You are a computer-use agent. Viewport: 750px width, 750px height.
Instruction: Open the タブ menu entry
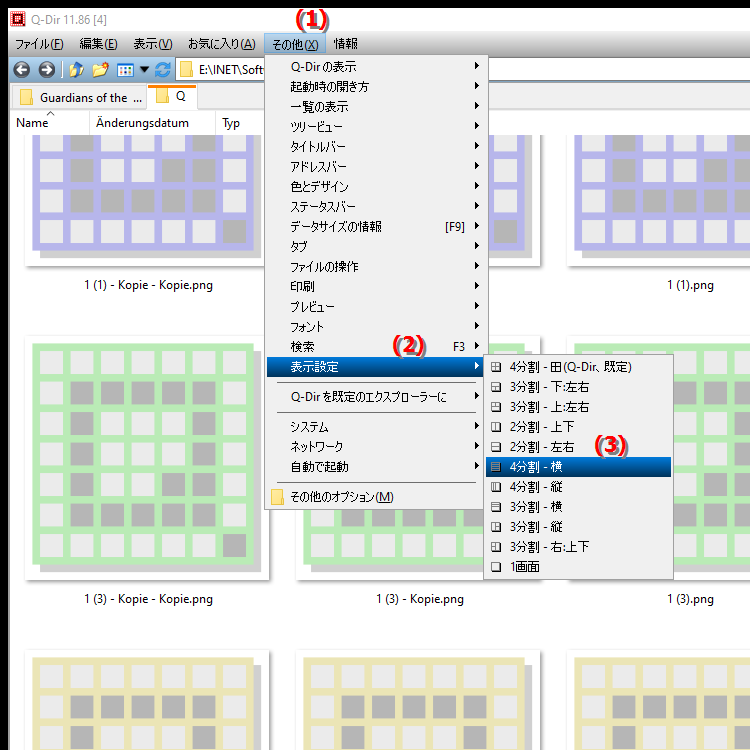coord(377,247)
